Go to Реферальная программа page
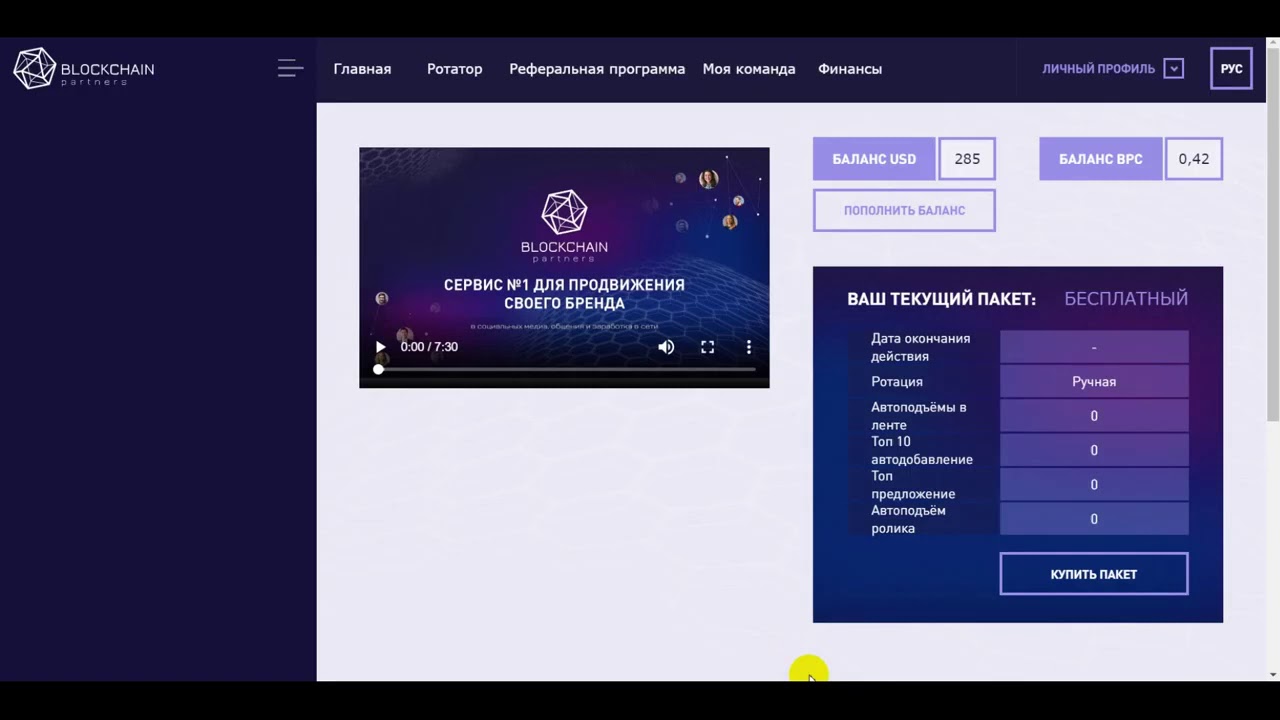1280x720 pixels. click(x=597, y=69)
